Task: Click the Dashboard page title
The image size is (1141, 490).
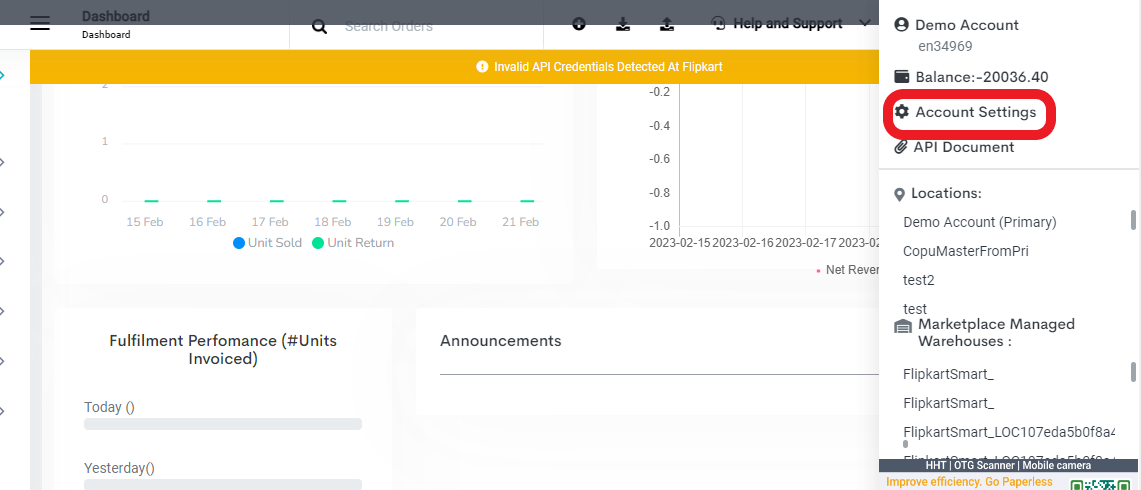Action: 116,16
